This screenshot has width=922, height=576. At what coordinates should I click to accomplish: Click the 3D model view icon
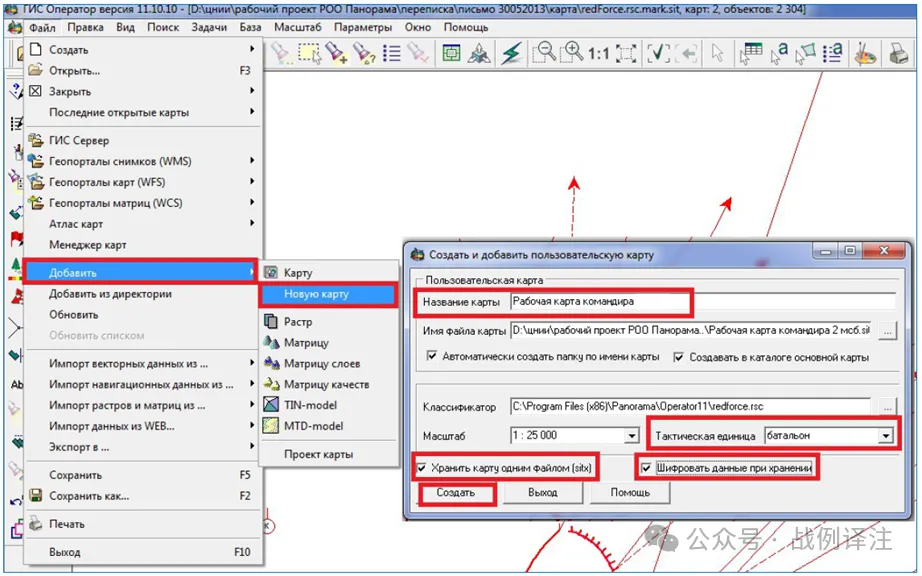479,53
